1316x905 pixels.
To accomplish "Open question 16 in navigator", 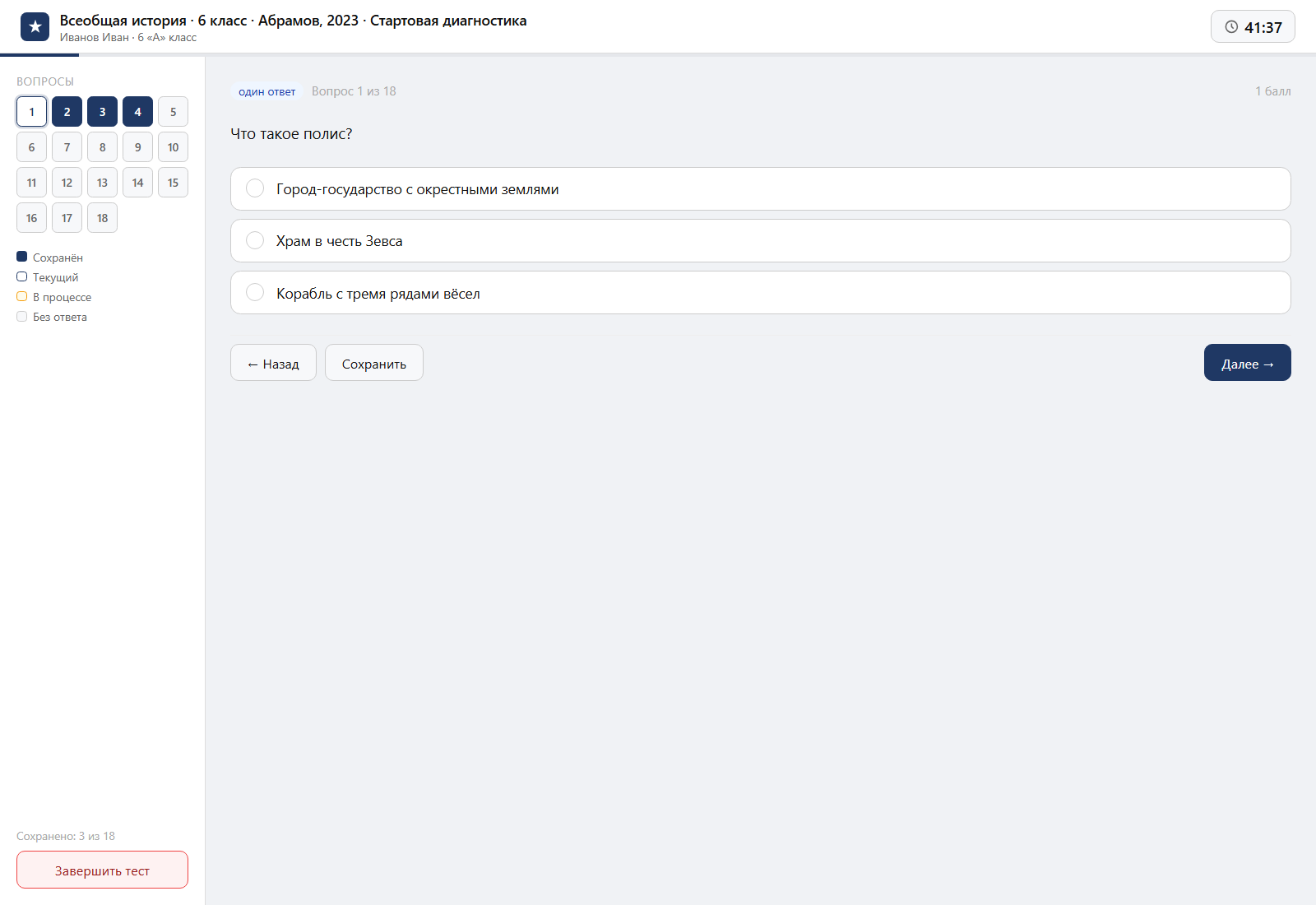I will 31,218.
